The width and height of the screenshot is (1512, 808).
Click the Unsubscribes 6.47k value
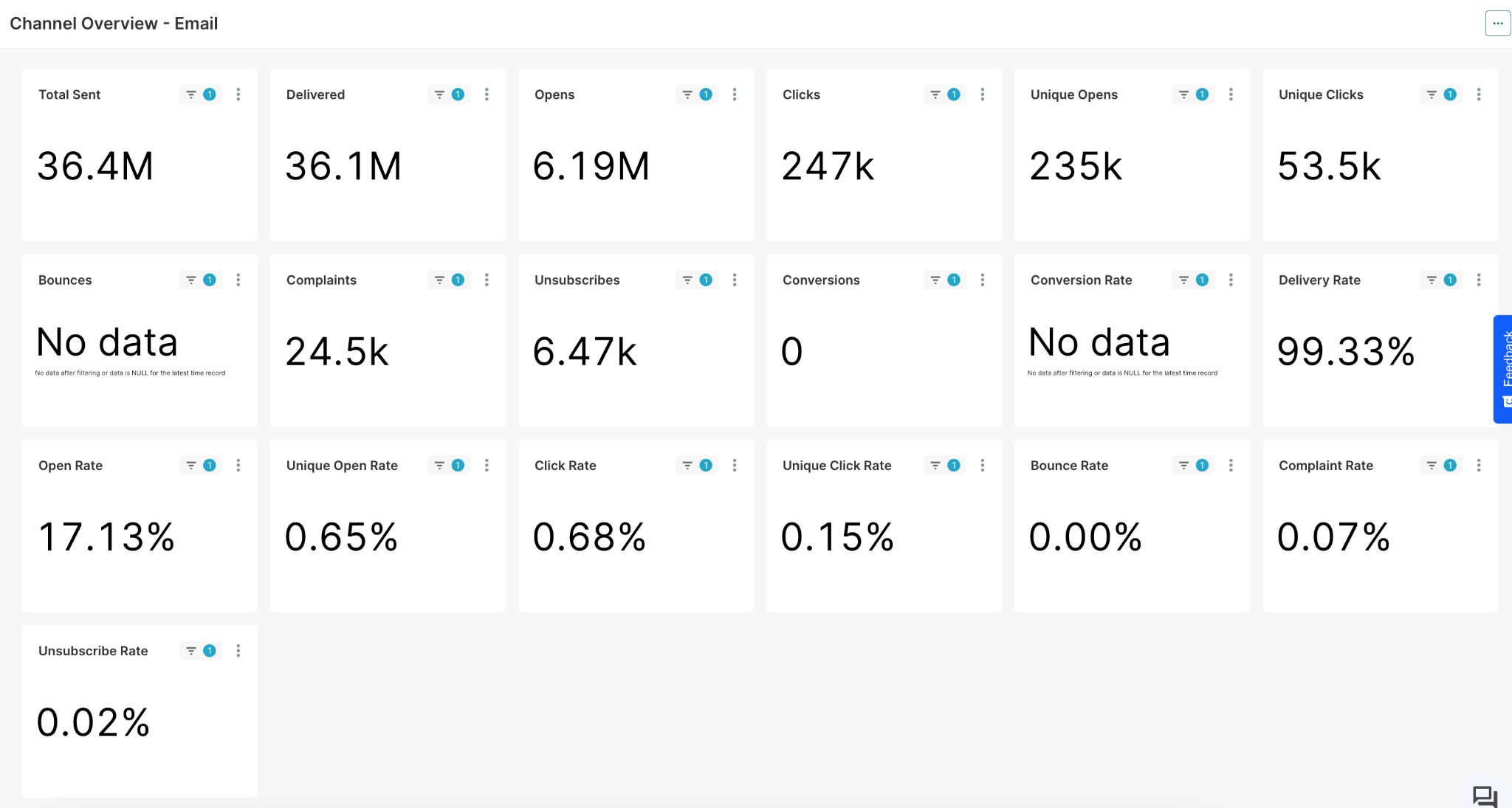585,351
